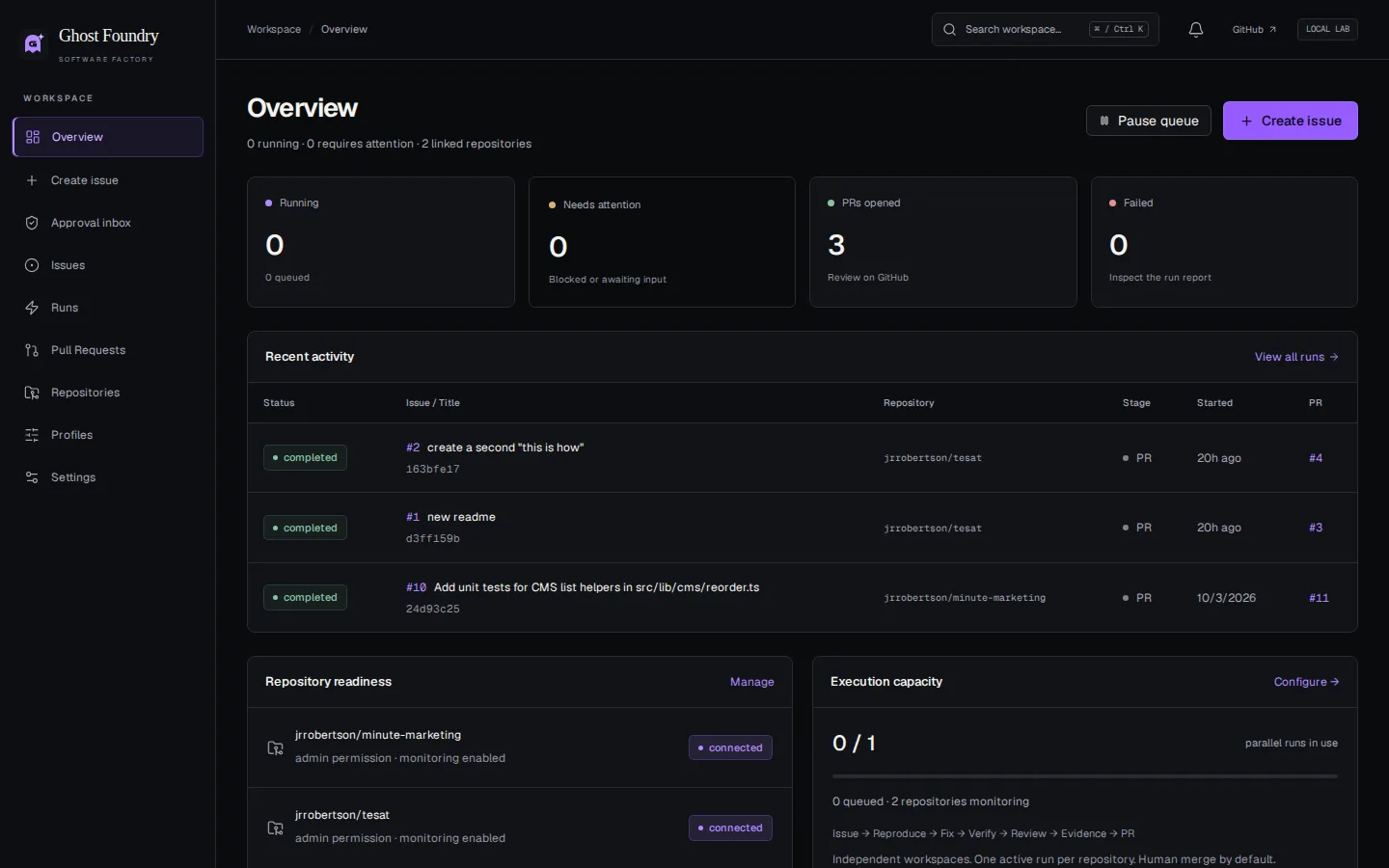Click the Pull Requests branch icon

tap(32, 350)
